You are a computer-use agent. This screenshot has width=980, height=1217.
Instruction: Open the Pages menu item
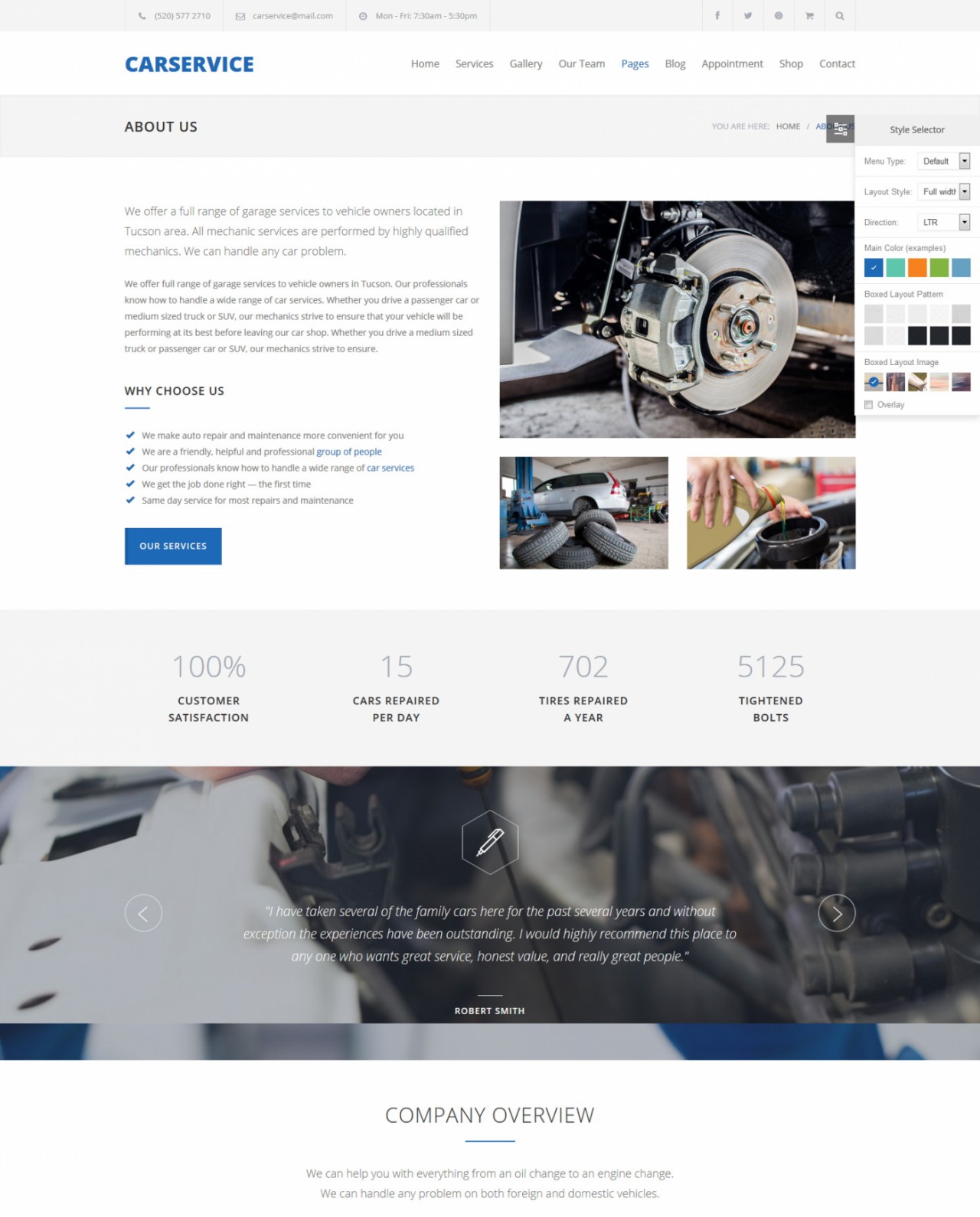[x=635, y=64]
